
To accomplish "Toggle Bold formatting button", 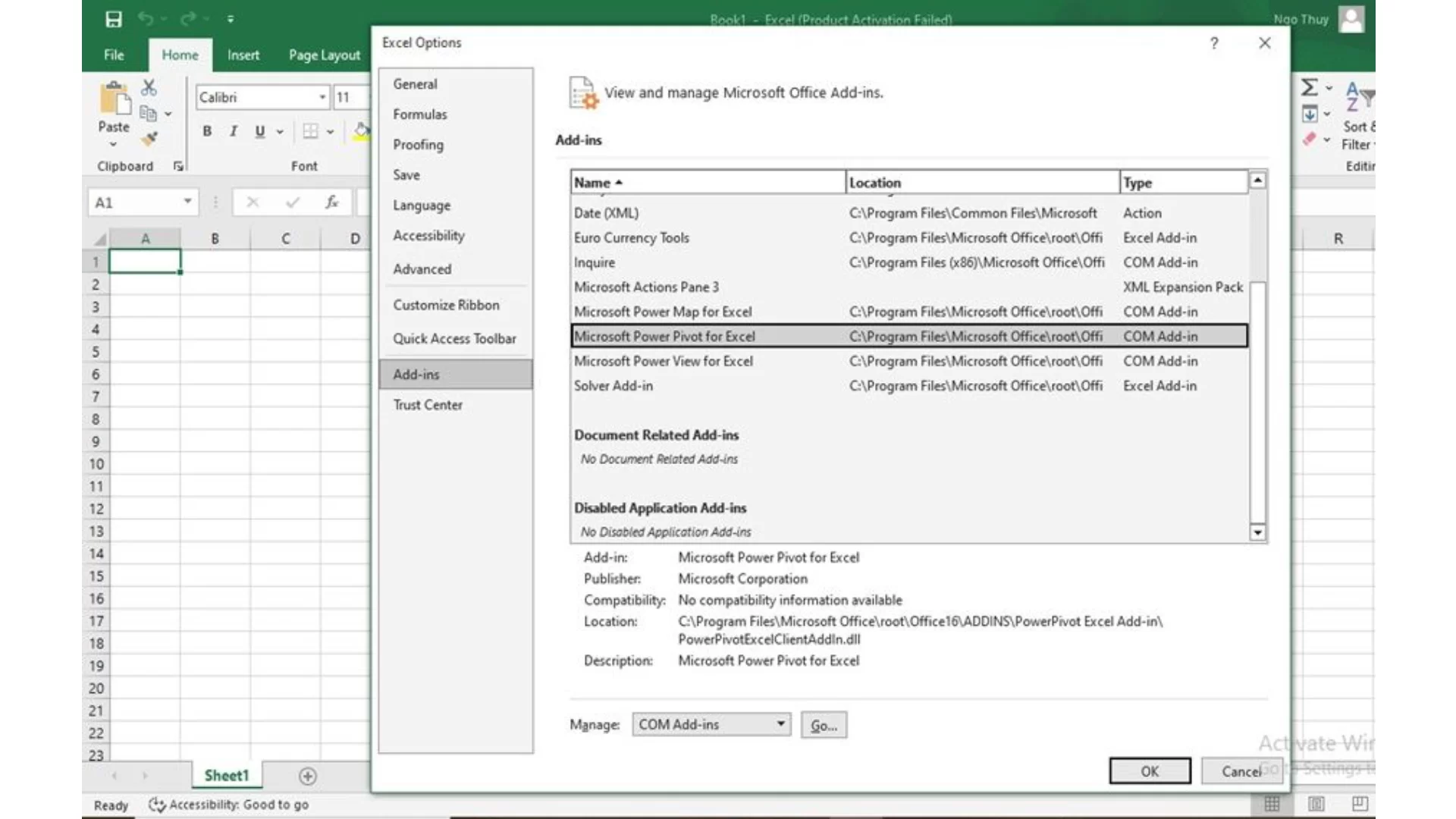I will click(207, 131).
